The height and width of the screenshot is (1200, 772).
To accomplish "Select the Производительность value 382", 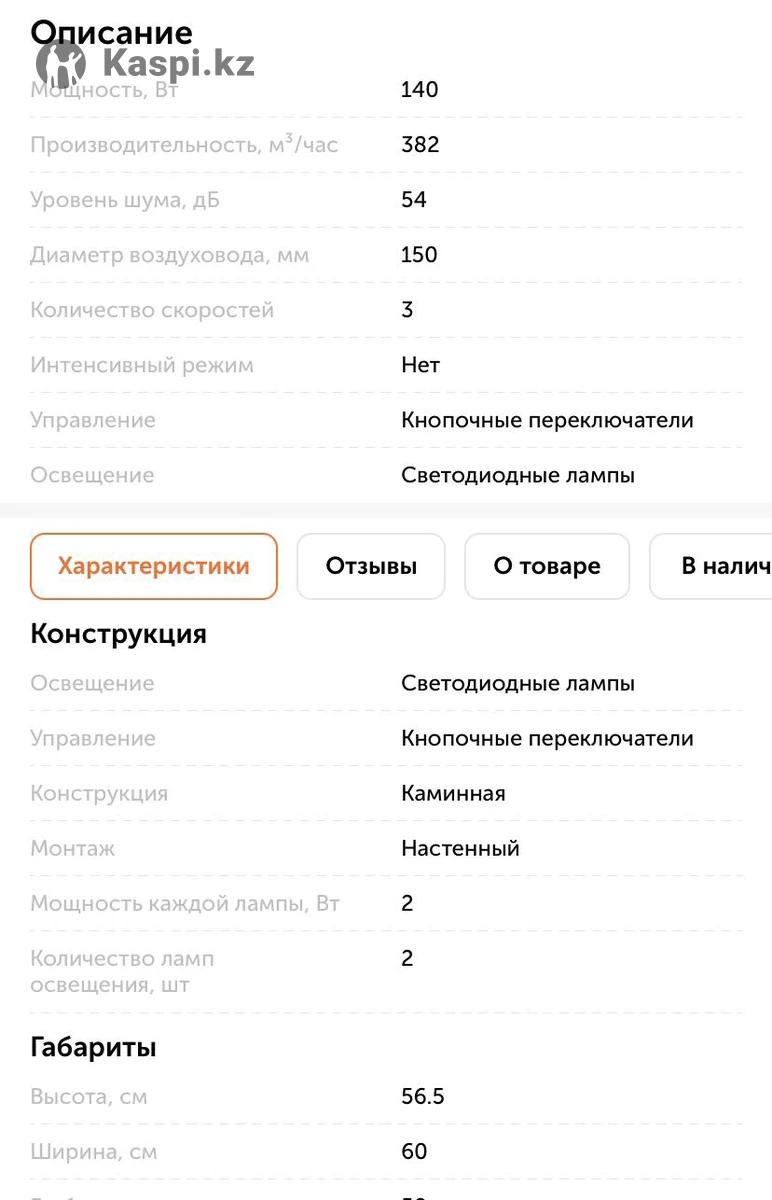I will (x=420, y=145).
